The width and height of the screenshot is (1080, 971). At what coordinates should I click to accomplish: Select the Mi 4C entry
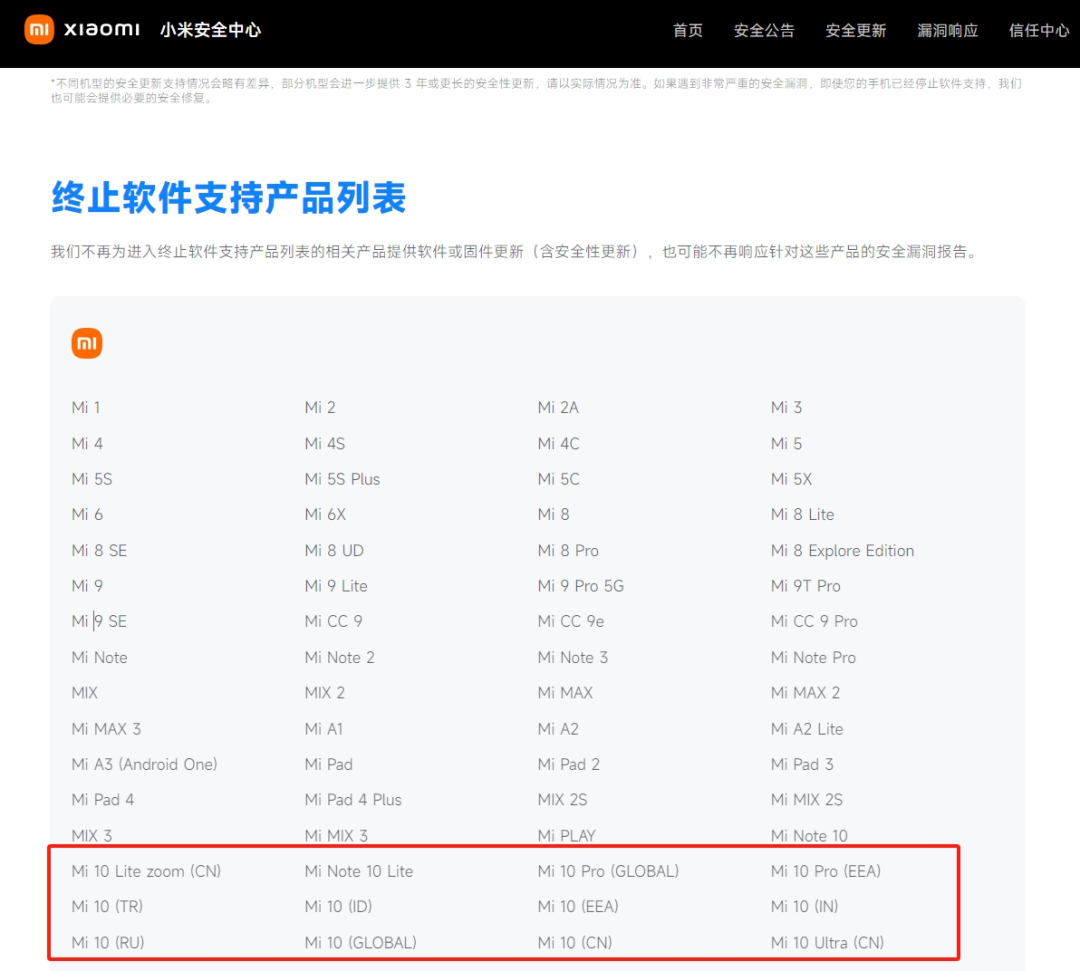tap(559, 443)
